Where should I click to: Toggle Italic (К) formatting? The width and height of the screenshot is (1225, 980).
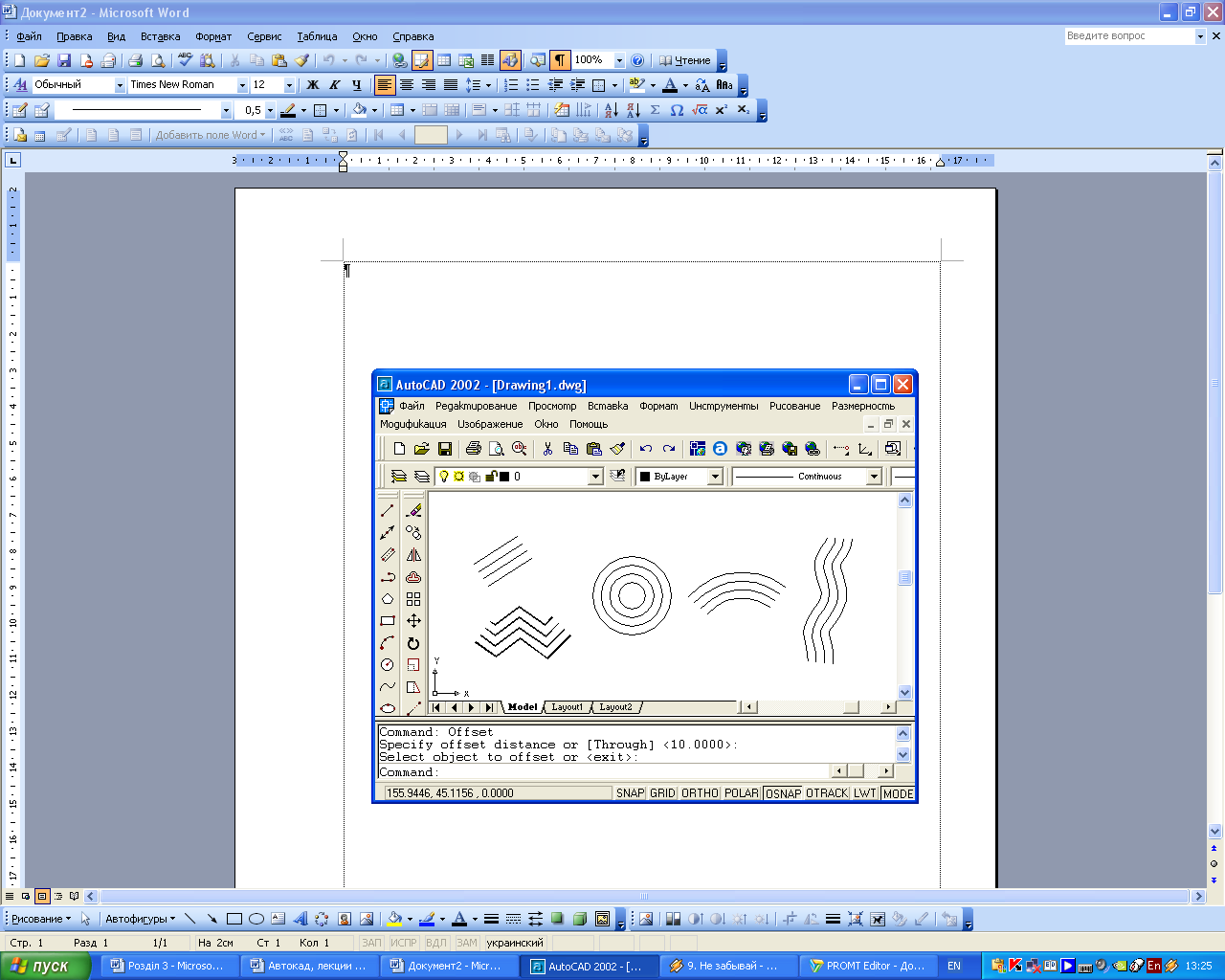pyautogui.click(x=334, y=85)
